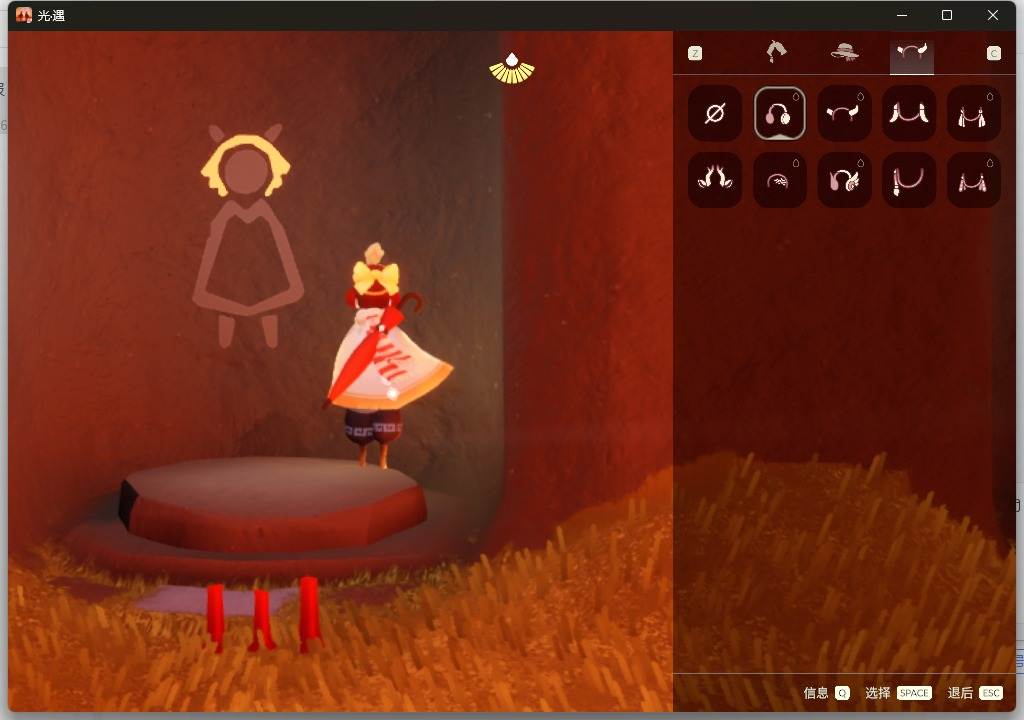This screenshot has width=1024, height=720.
Task: Maximize the 光遇 game window
Action: click(x=947, y=15)
